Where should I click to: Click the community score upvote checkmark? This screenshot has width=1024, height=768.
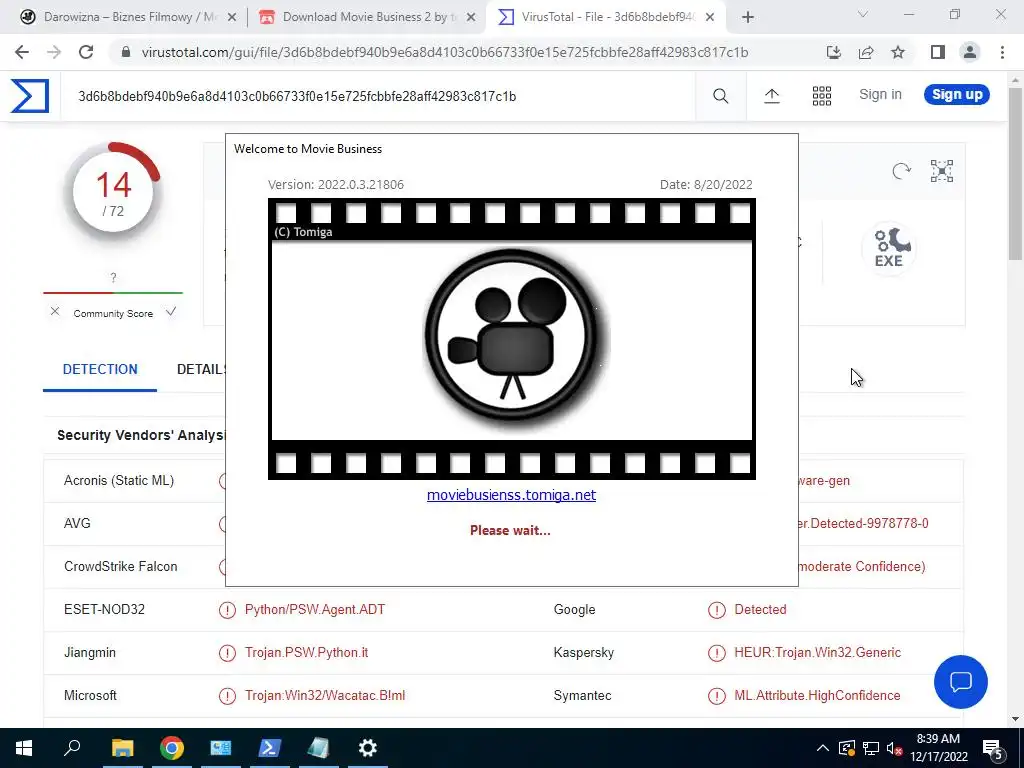tap(171, 312)
